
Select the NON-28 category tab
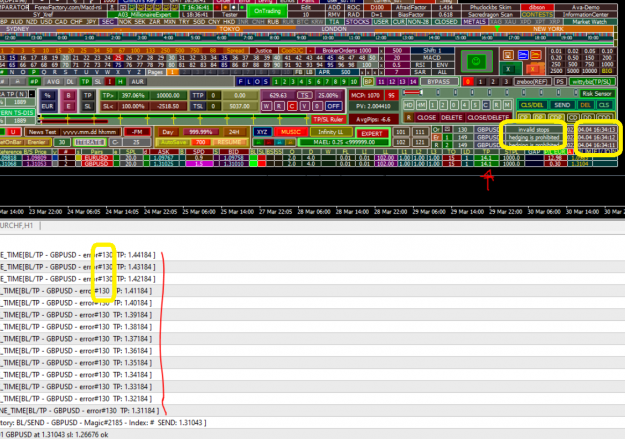pyautogui.click(x=419, y=22)
